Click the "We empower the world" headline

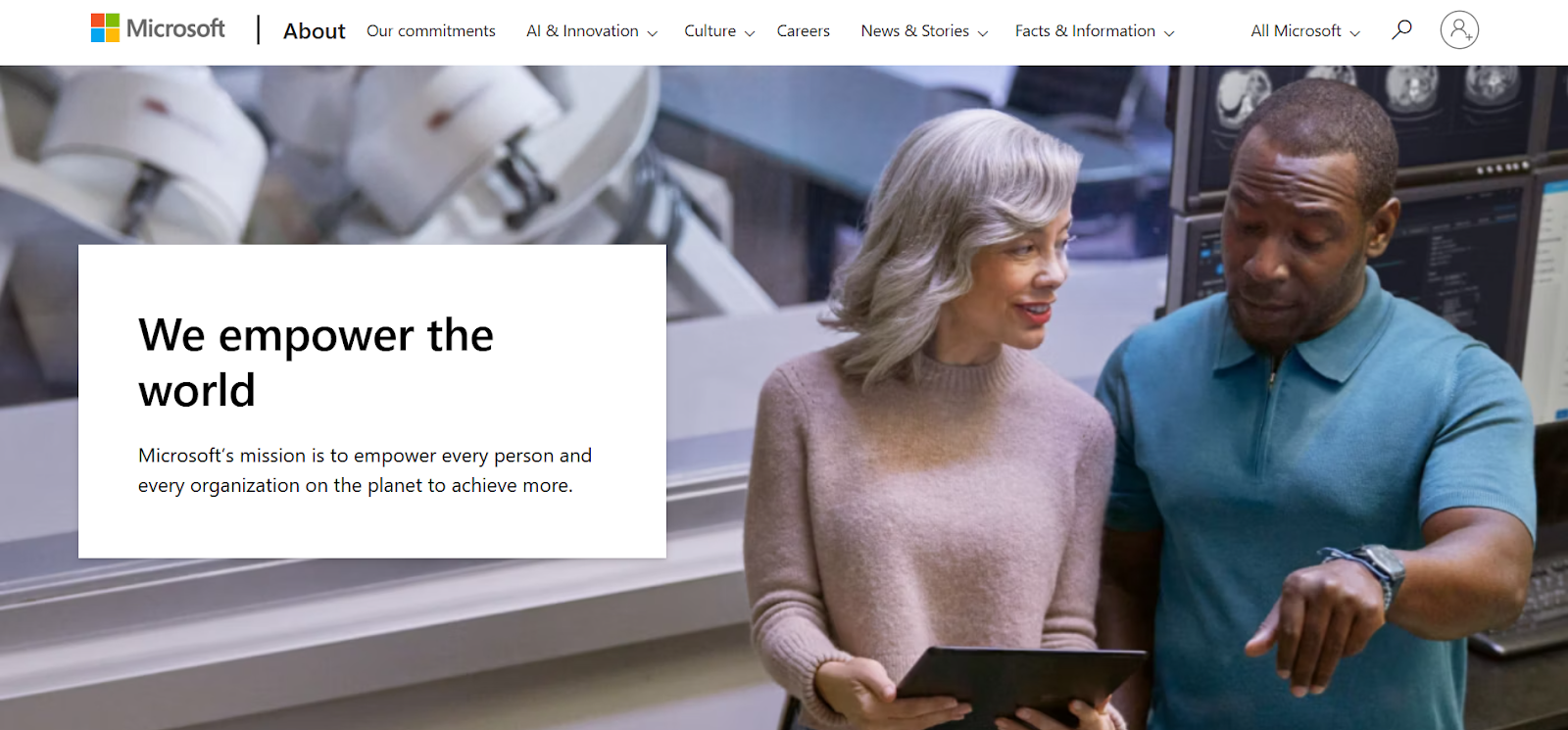pos(316,363)
